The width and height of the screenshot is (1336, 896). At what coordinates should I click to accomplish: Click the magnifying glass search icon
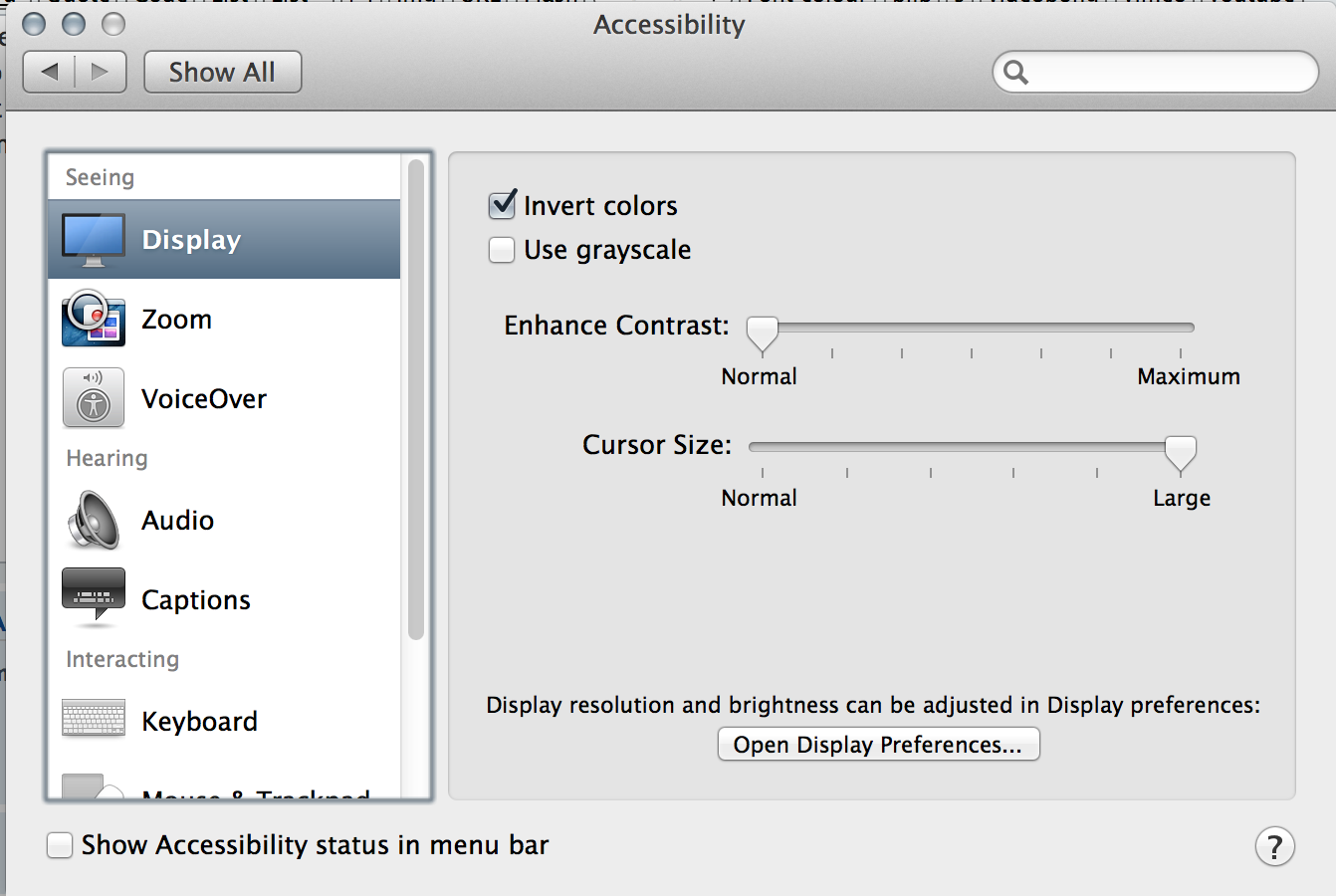[1015, 72]
